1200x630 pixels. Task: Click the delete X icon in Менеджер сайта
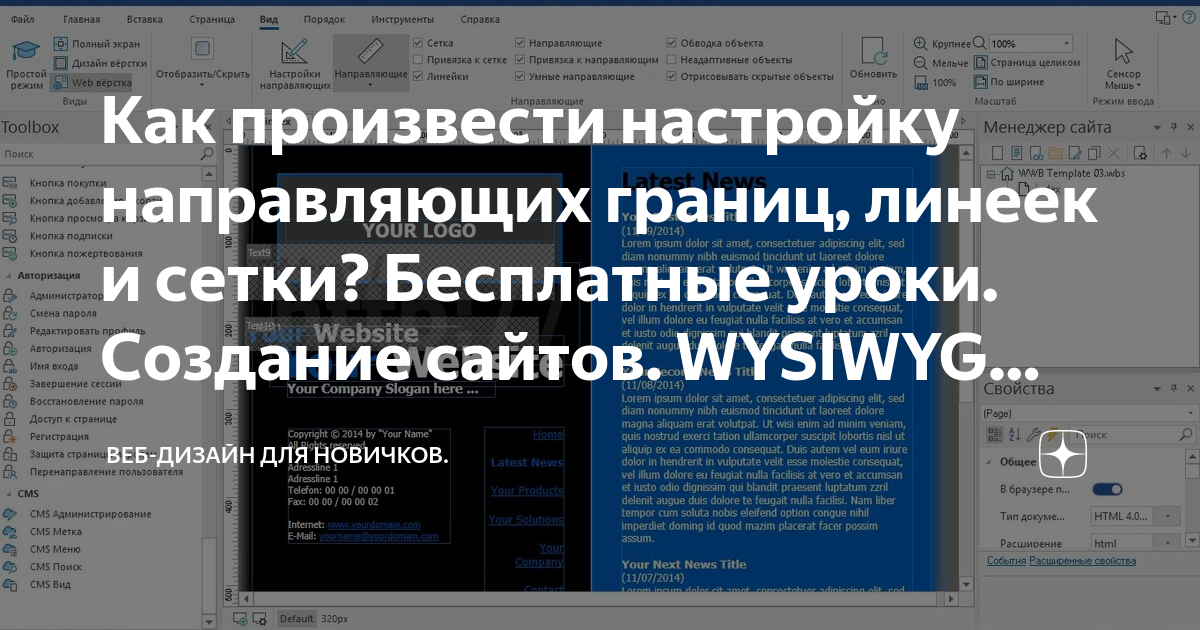tap(1115, 152)
